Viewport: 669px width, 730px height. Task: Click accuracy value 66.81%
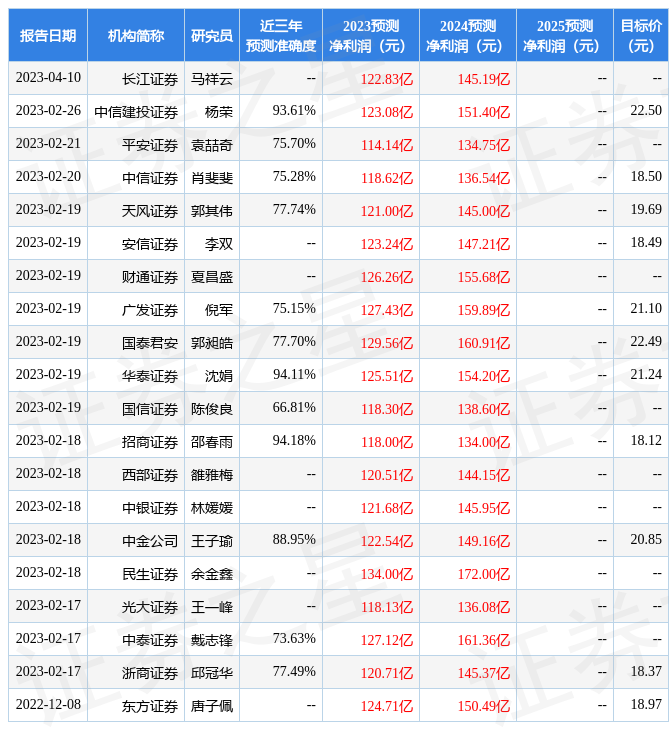pyautogui.click(x=294, y=407)
